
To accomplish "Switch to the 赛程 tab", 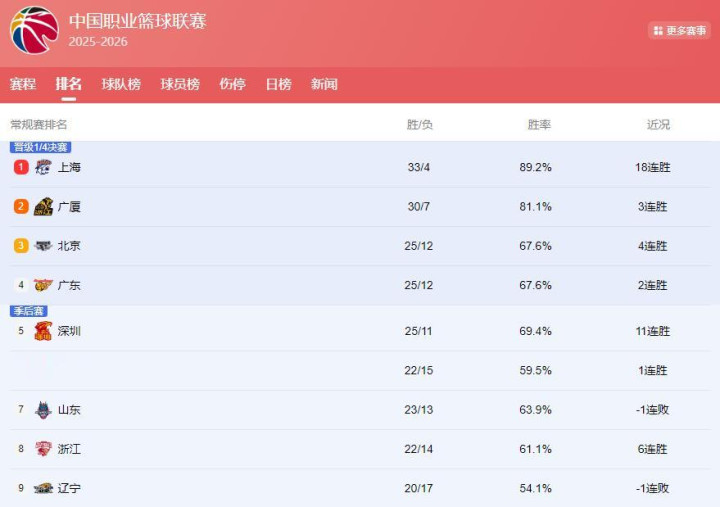I will tap(23, 84).
